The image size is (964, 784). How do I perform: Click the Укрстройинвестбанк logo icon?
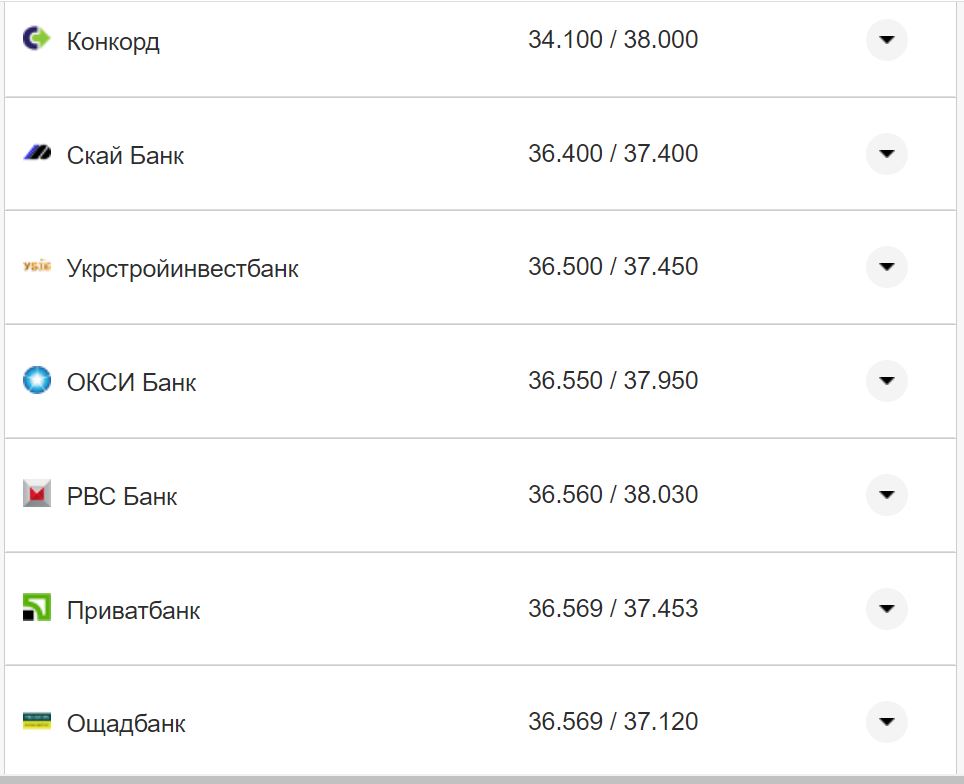tap(36, 267)
